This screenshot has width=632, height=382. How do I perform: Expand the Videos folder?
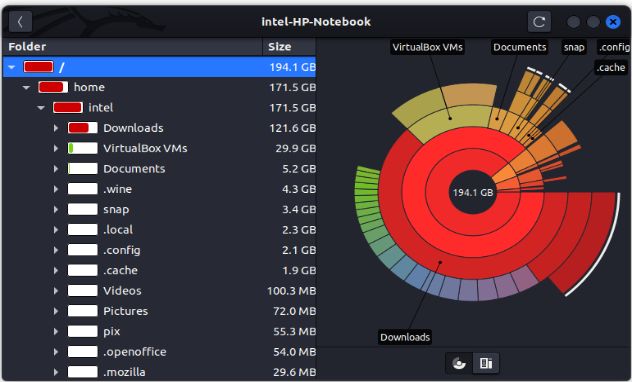click(56, 291)
